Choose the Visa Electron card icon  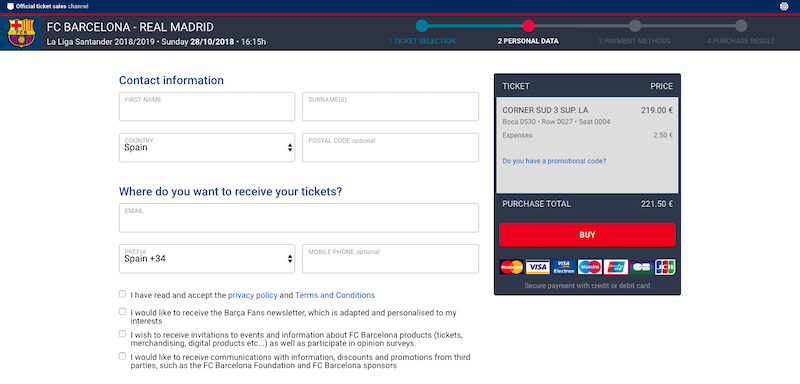coord(563,267)
